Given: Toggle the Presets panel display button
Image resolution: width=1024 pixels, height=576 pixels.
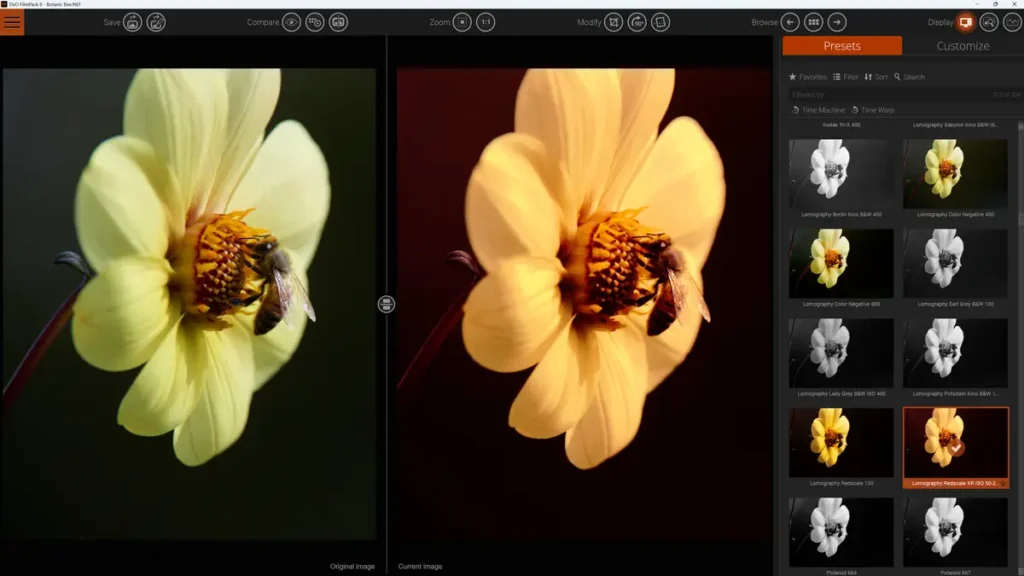Looking at the screenshot, I should pyautogui.click(x=963, y=20).
